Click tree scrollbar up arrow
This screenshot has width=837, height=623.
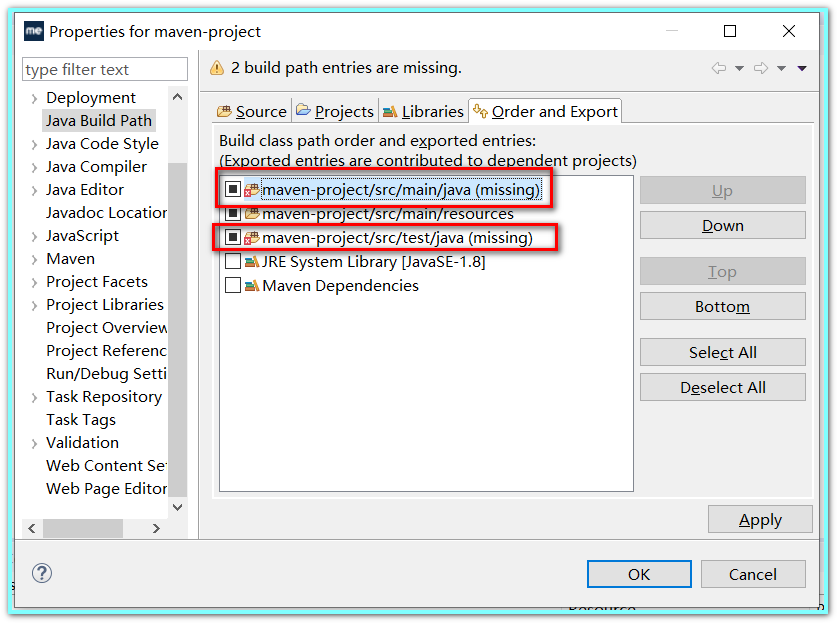tap(178, 97)
